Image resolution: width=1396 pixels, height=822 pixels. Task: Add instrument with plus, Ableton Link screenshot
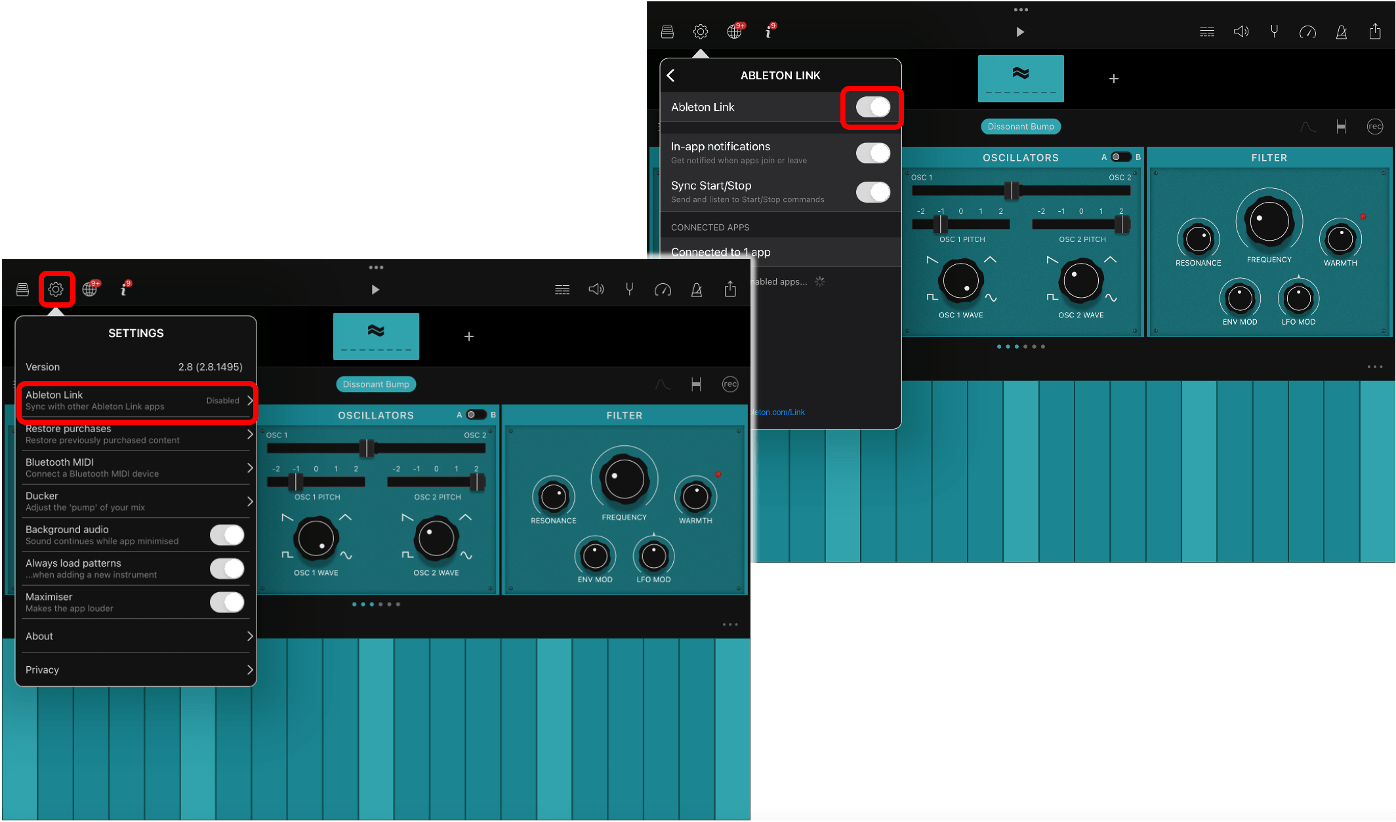click(x=1114, y=79)
